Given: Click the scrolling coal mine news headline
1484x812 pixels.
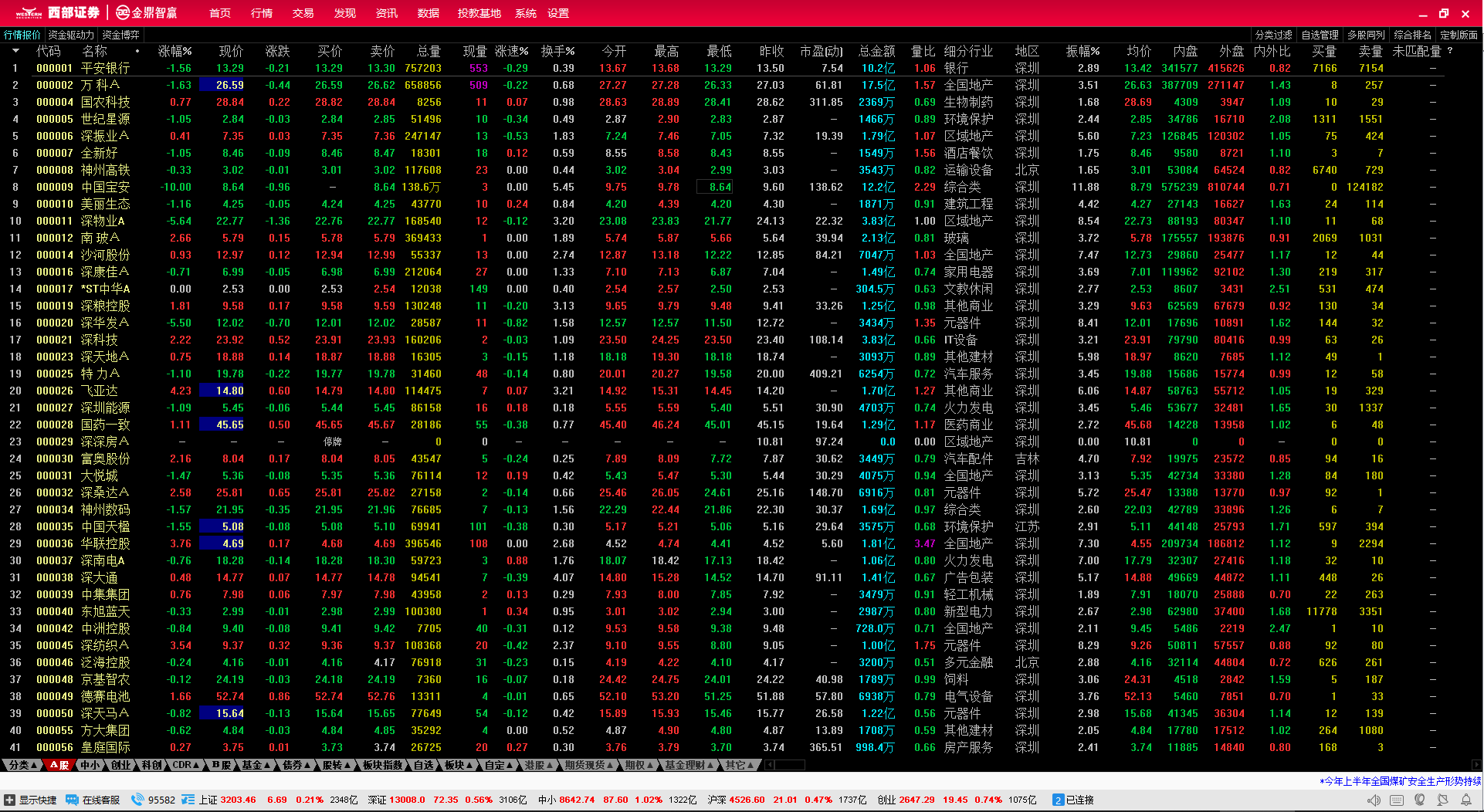Looking at the screenshot, I should [1400, 781].
